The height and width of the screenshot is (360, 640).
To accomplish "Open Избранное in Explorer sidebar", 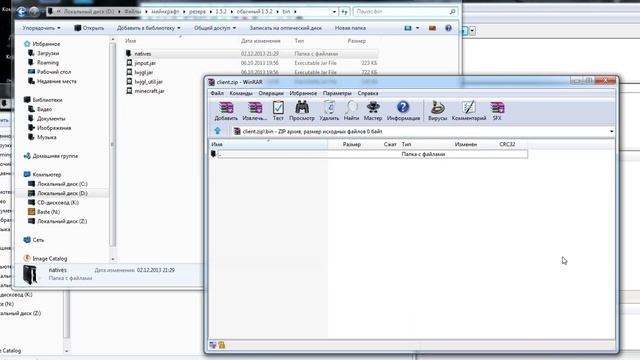I will 46,44.
